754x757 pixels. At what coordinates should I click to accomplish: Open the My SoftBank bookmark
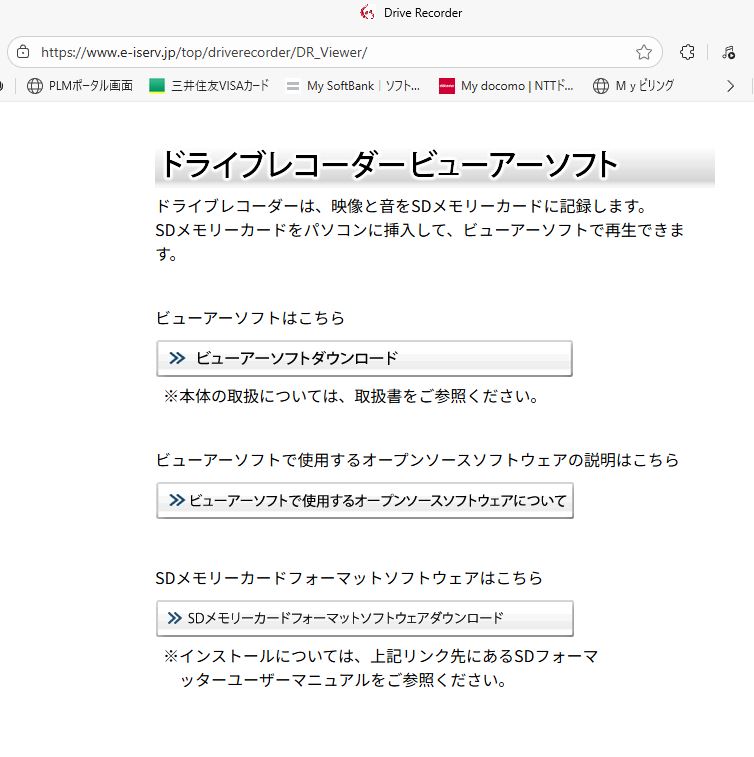point(352,86)
